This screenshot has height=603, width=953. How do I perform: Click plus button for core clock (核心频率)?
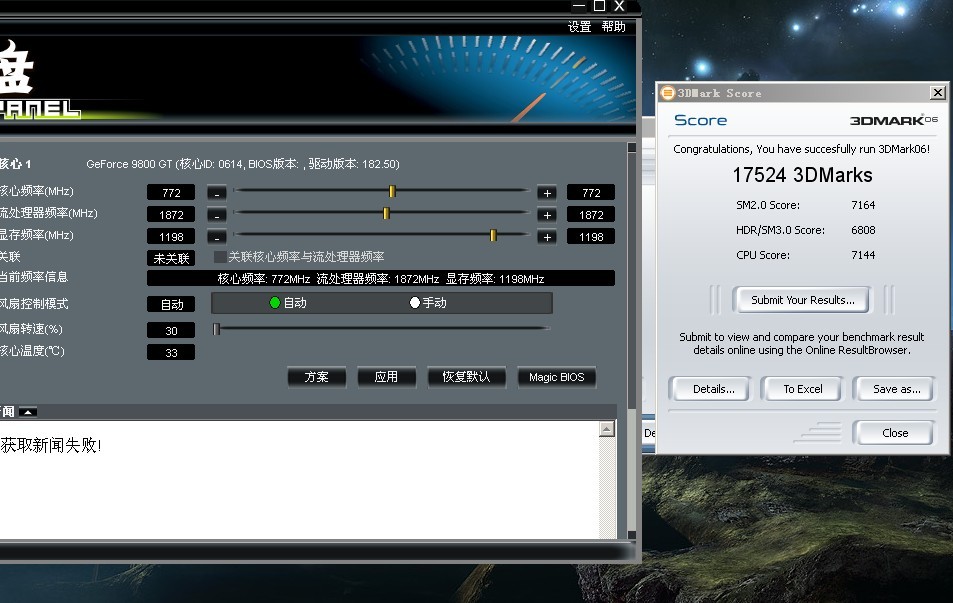click(x=546, y=193)
